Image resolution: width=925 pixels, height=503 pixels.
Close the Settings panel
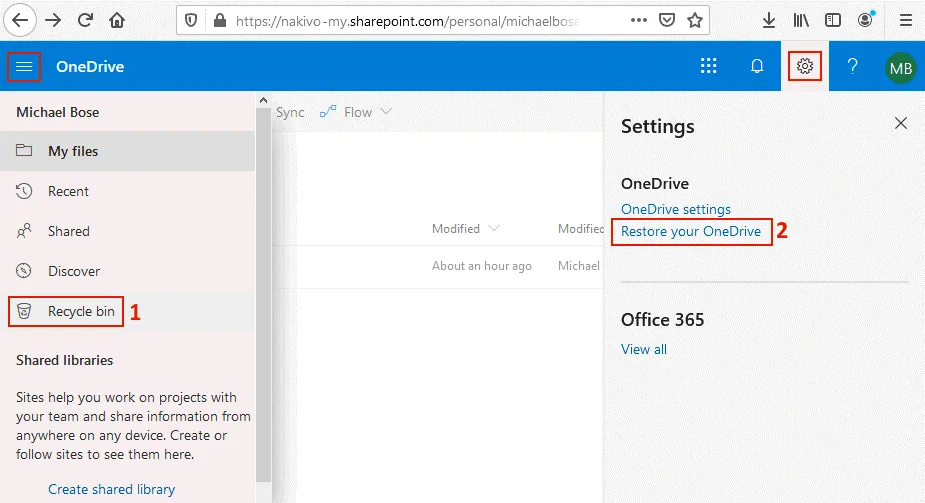point(900,123)
